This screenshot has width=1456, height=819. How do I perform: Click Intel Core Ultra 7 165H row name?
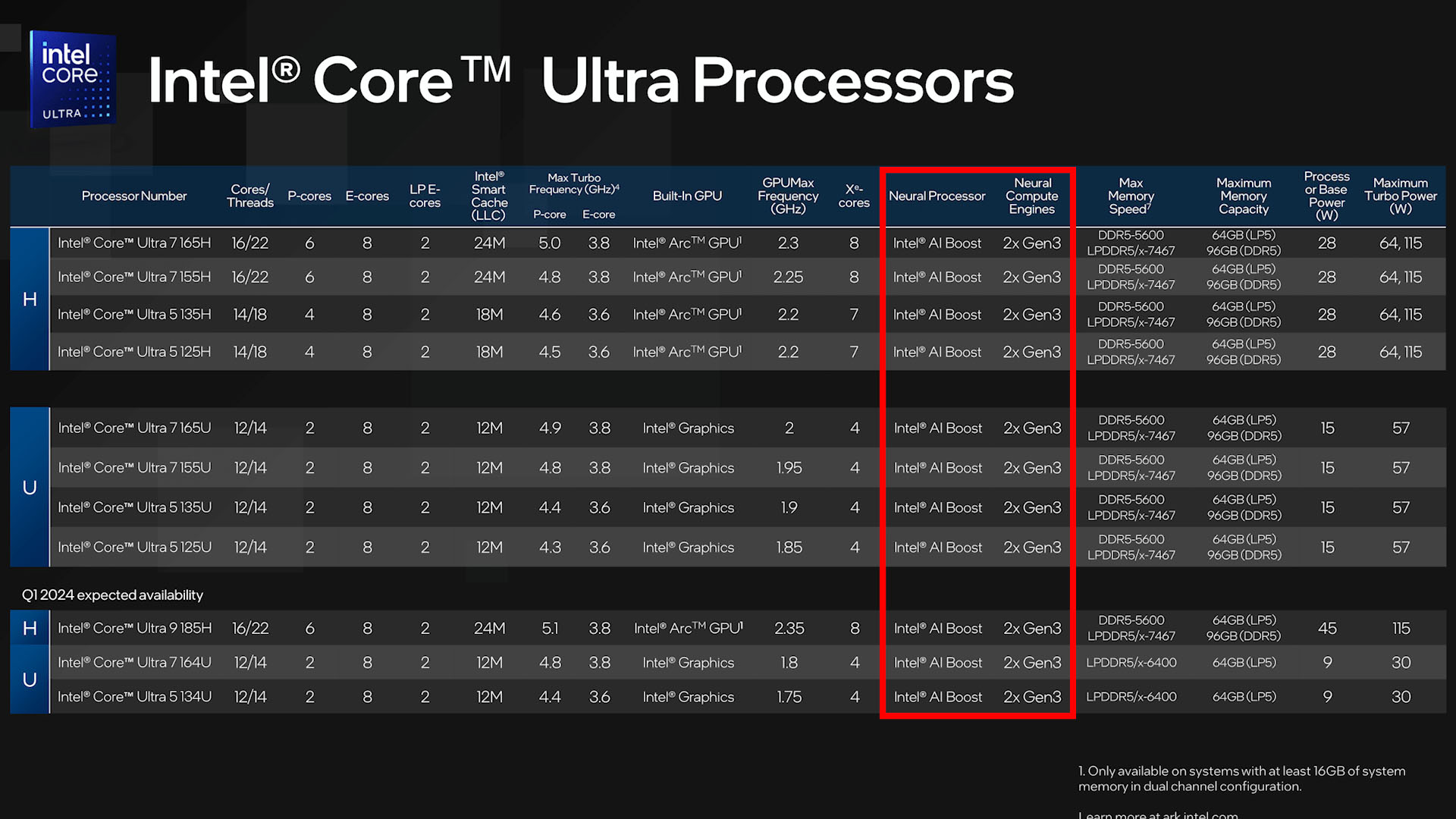134,243
